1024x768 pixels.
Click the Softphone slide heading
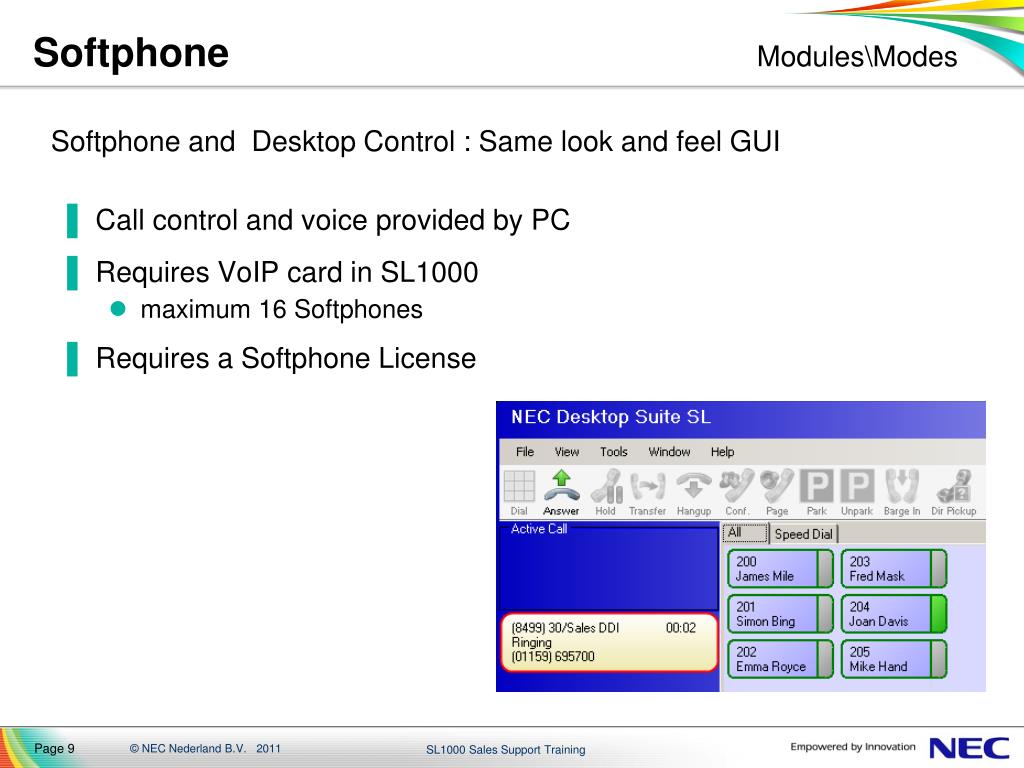[131, 52]
